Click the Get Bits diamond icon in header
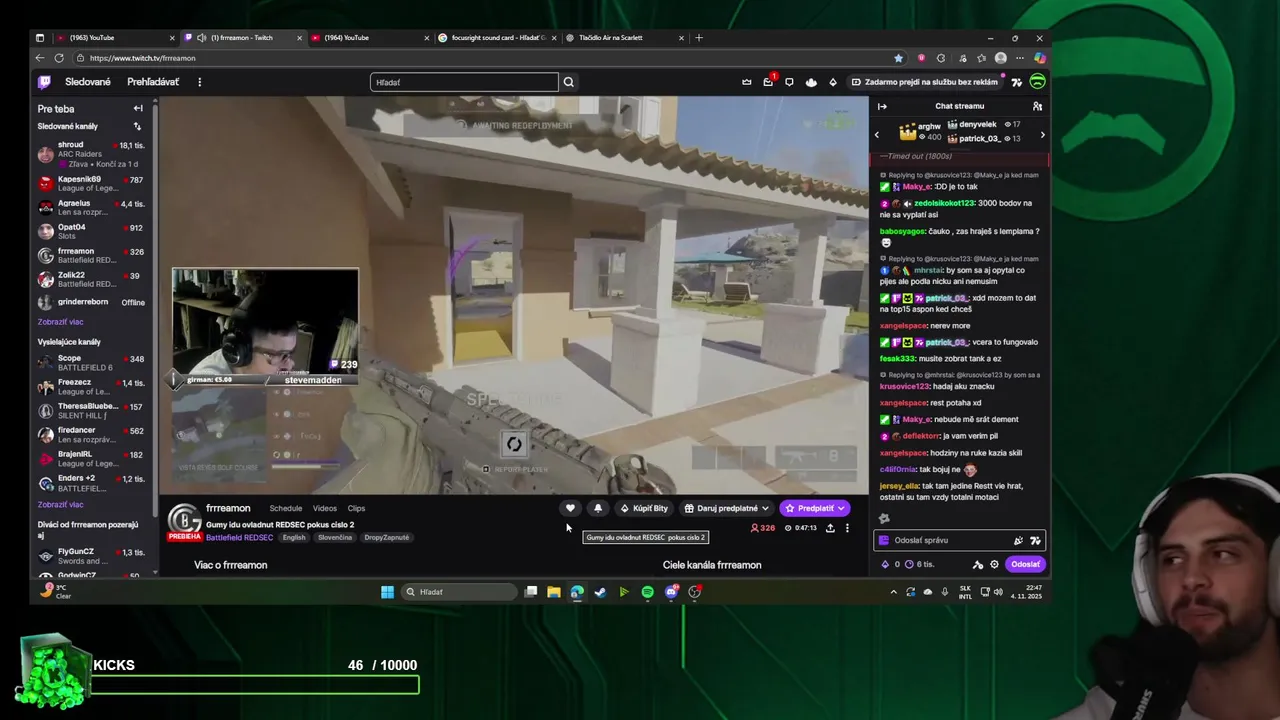Image resolution: width=1280 pixels, height=720 pixels. pos(833,82)
